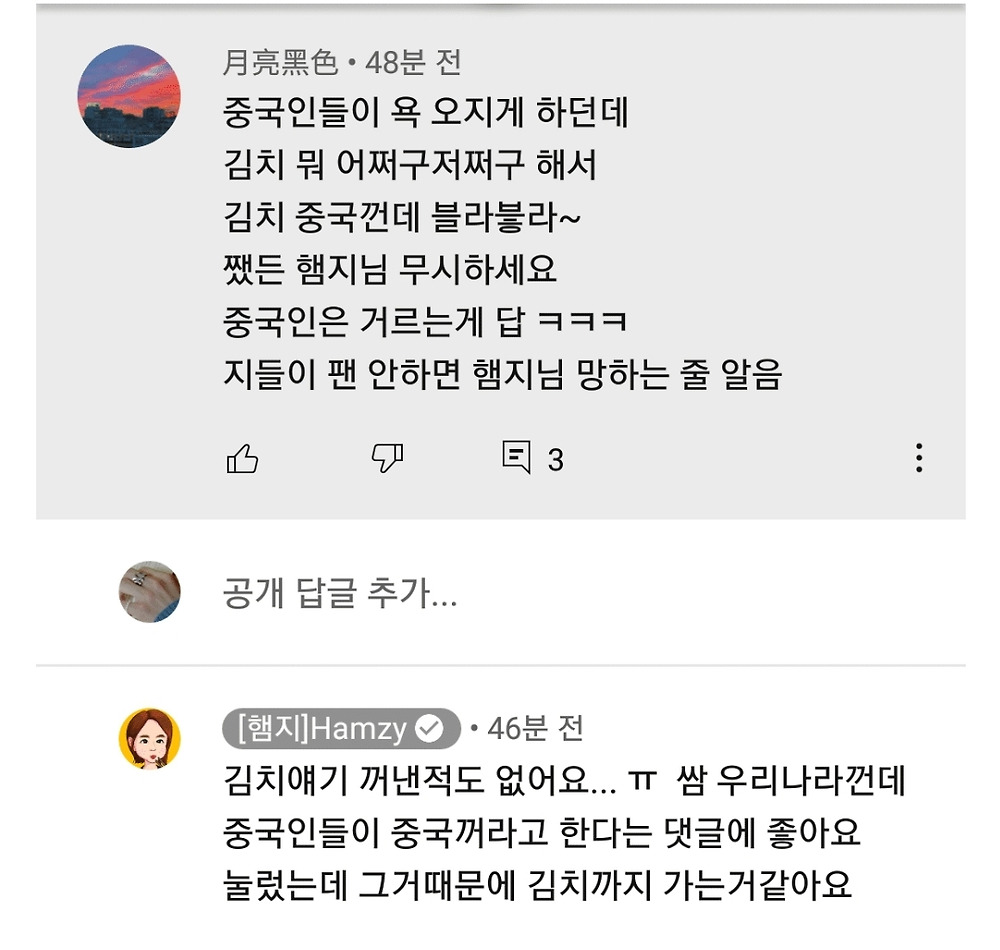Viewport: 1000px width, 950px height.
Task: Focus the '공개 답글 추가...' reply field
Action: pos(340,594)
